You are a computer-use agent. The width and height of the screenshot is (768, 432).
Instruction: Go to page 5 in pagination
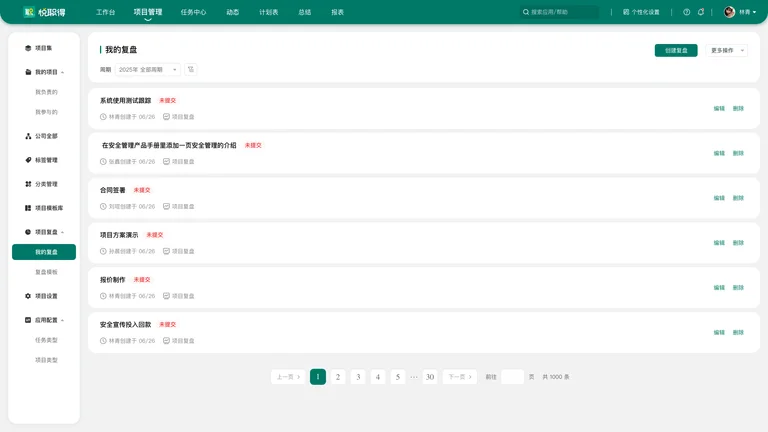pyautogui.click(x=398, y=377)
